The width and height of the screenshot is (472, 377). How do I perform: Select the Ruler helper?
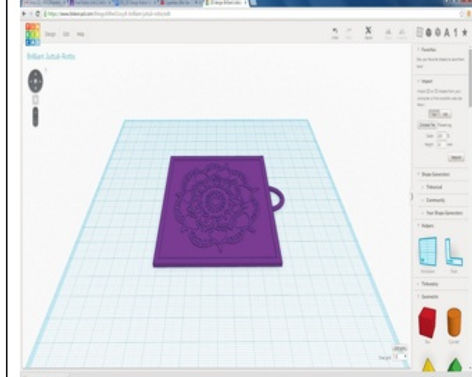pos(454,252)
